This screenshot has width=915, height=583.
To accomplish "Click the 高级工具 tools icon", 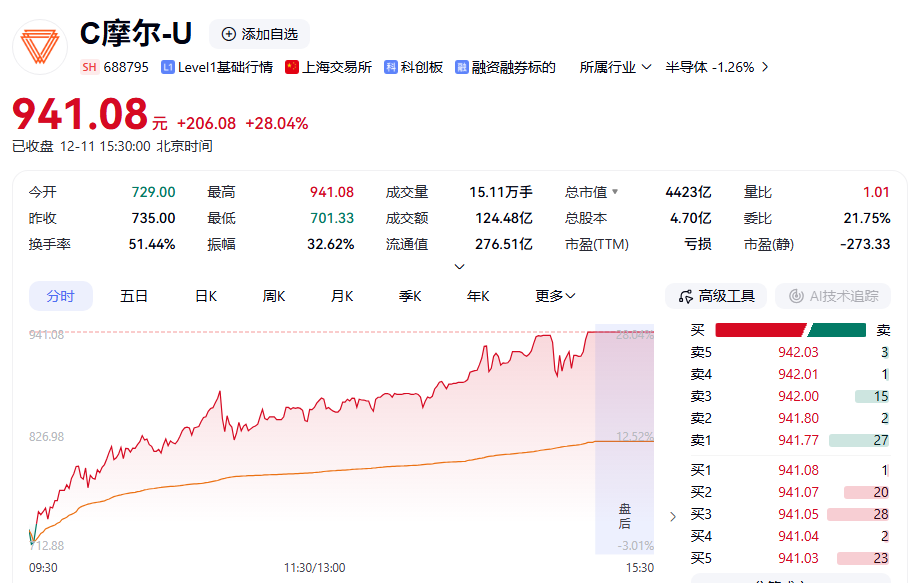I will click(686, 296).
